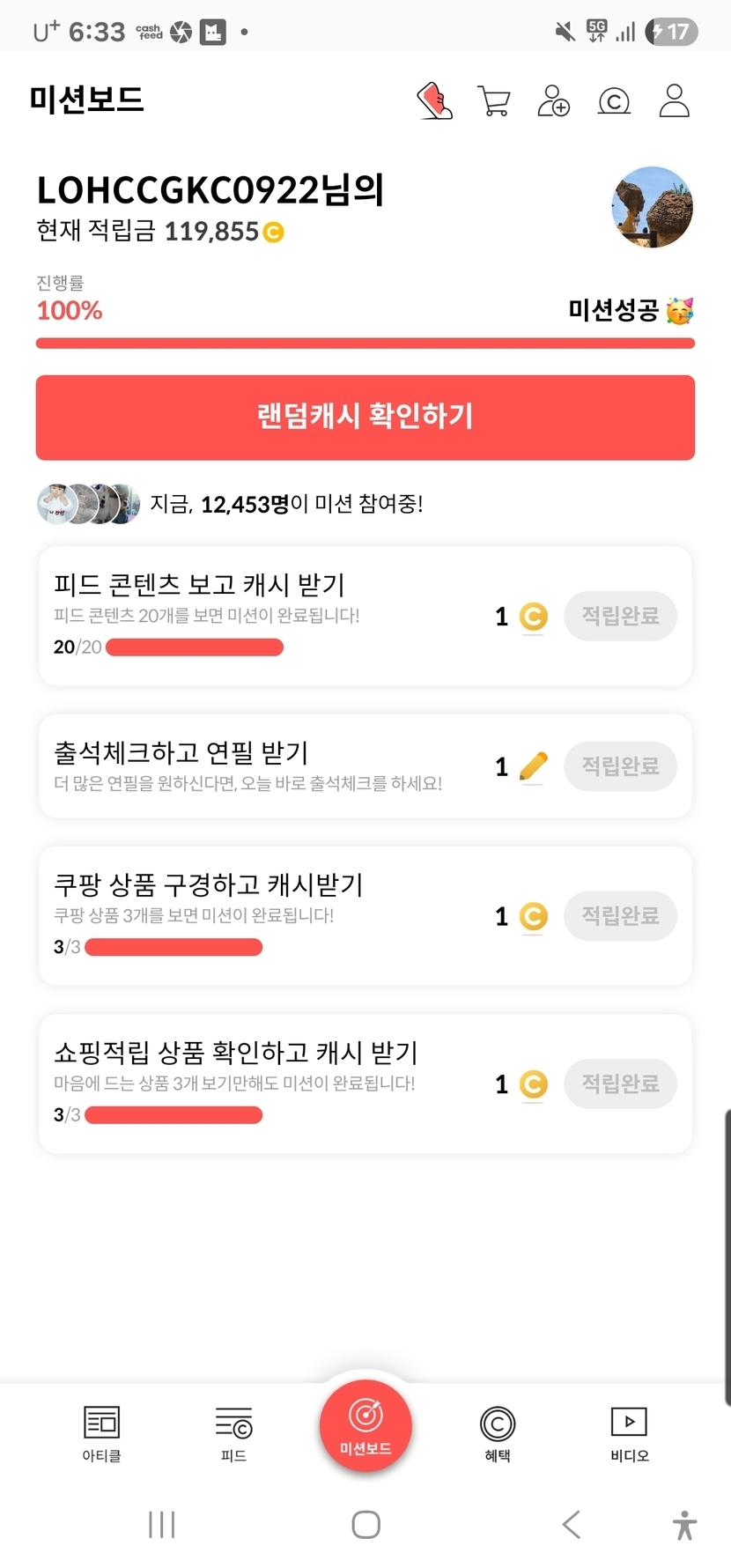The height and width of the screenshot is (1568, 731).
Task: Switch to the 피드 tab
Action: [x=233, y=1433]
